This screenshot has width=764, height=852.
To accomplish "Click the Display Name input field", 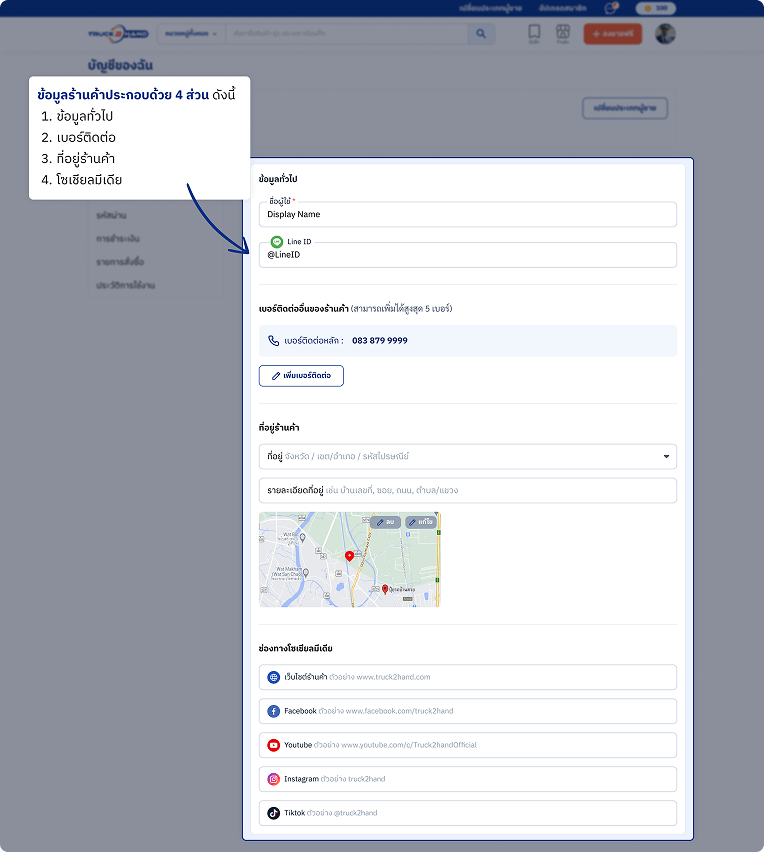I will (467, 214).
